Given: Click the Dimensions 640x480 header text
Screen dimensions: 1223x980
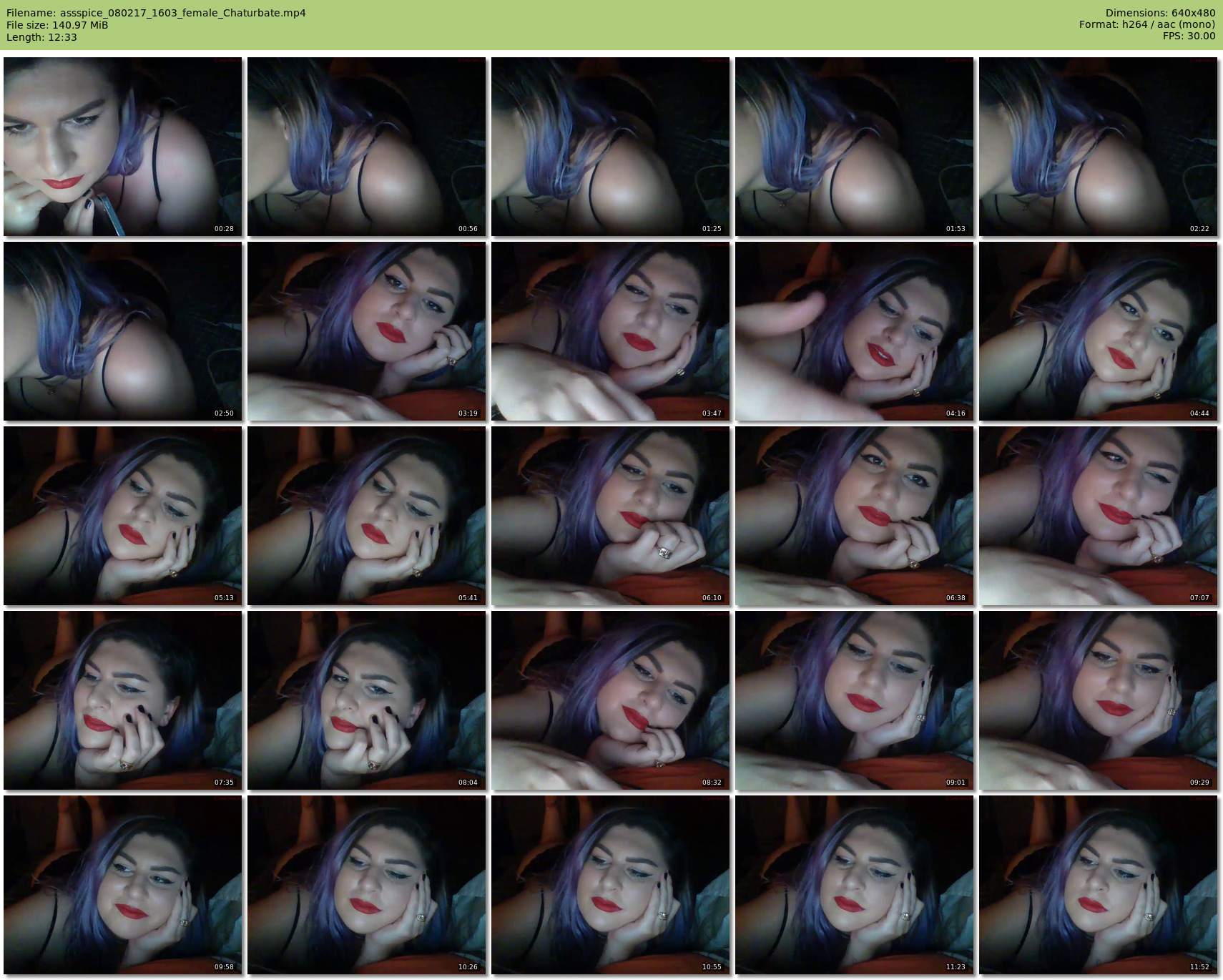Looking at the screenshot, I should pos(1160,13).
